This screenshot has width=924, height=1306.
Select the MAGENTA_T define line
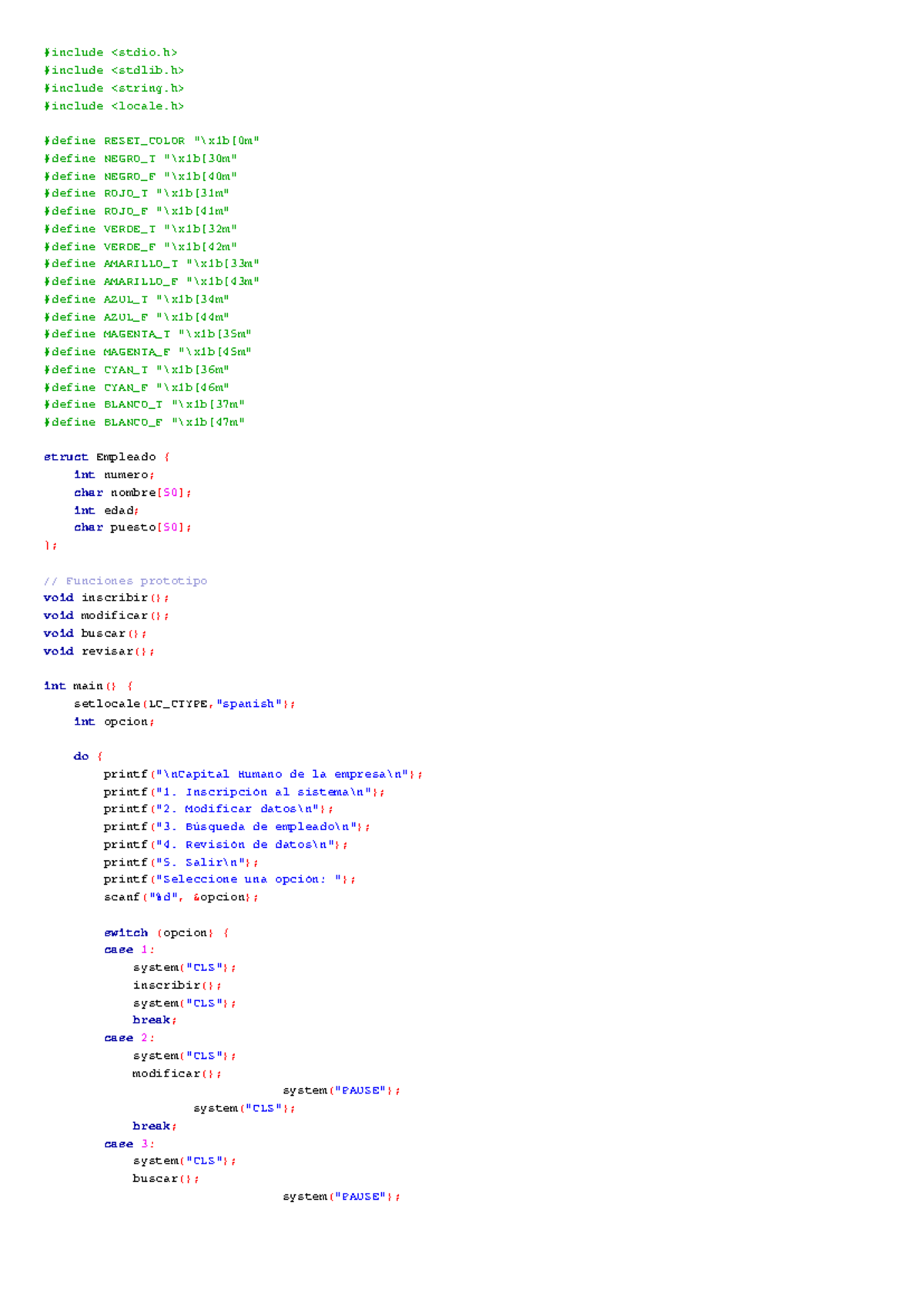pos(148,334)
